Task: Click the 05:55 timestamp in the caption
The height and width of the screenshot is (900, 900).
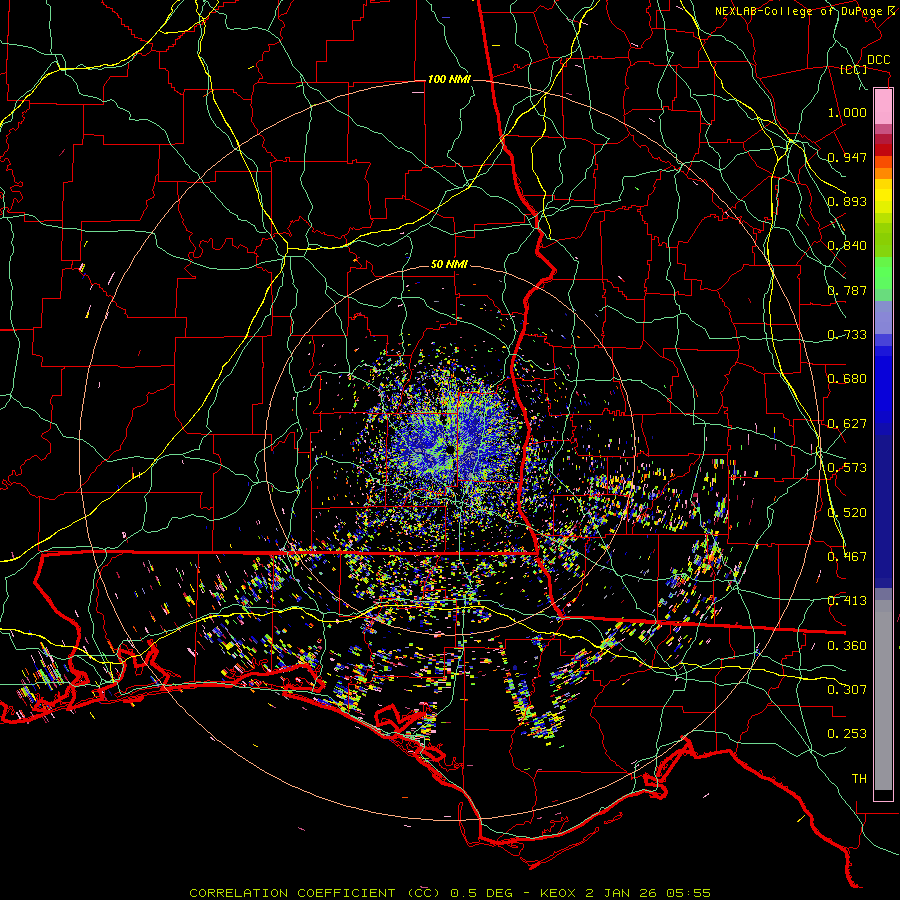Action: coord(688,893)
